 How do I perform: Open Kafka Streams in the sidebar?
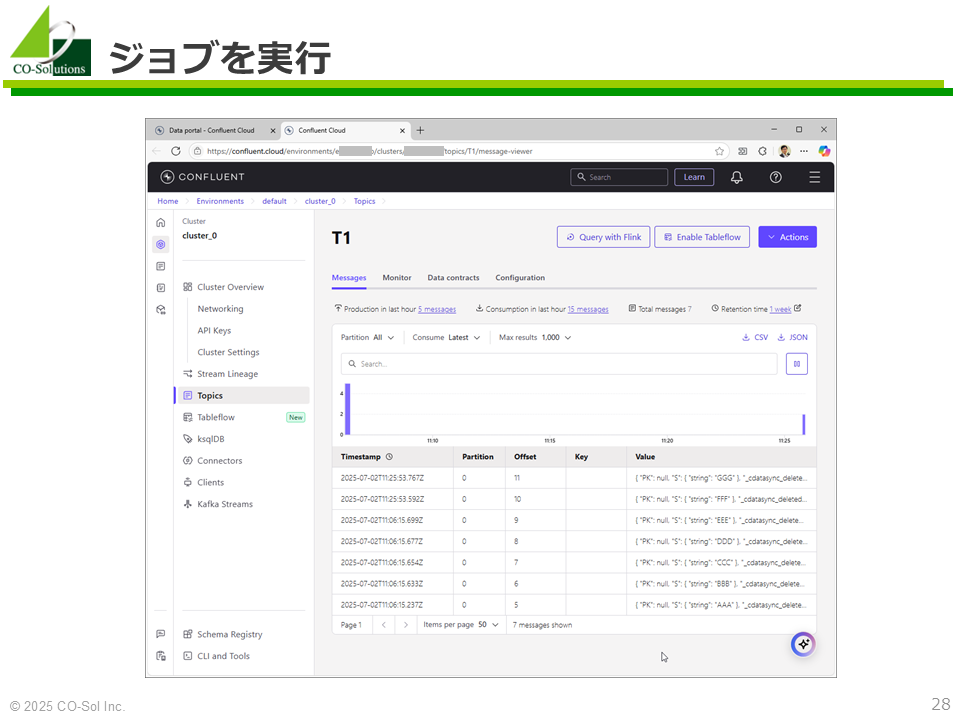(x=218, y=504)
